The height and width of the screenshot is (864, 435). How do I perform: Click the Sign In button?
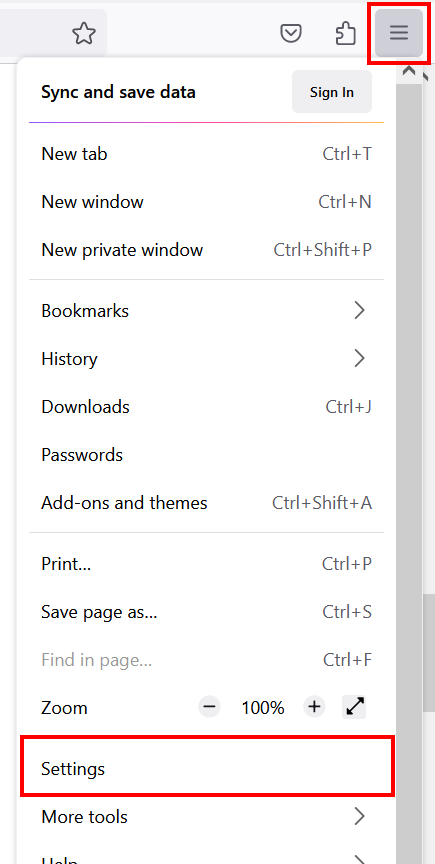pos(332,92)
